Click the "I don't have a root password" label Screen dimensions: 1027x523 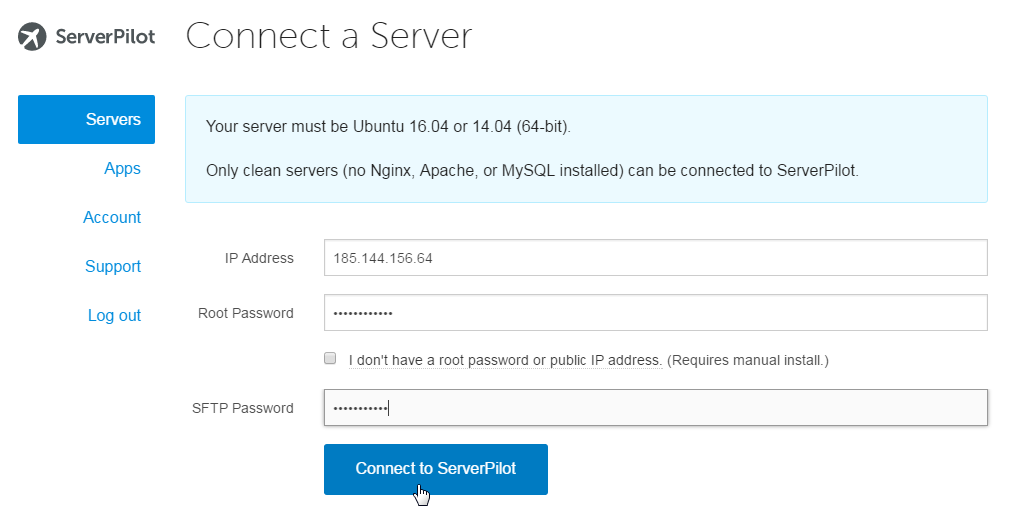coord(505,360)
